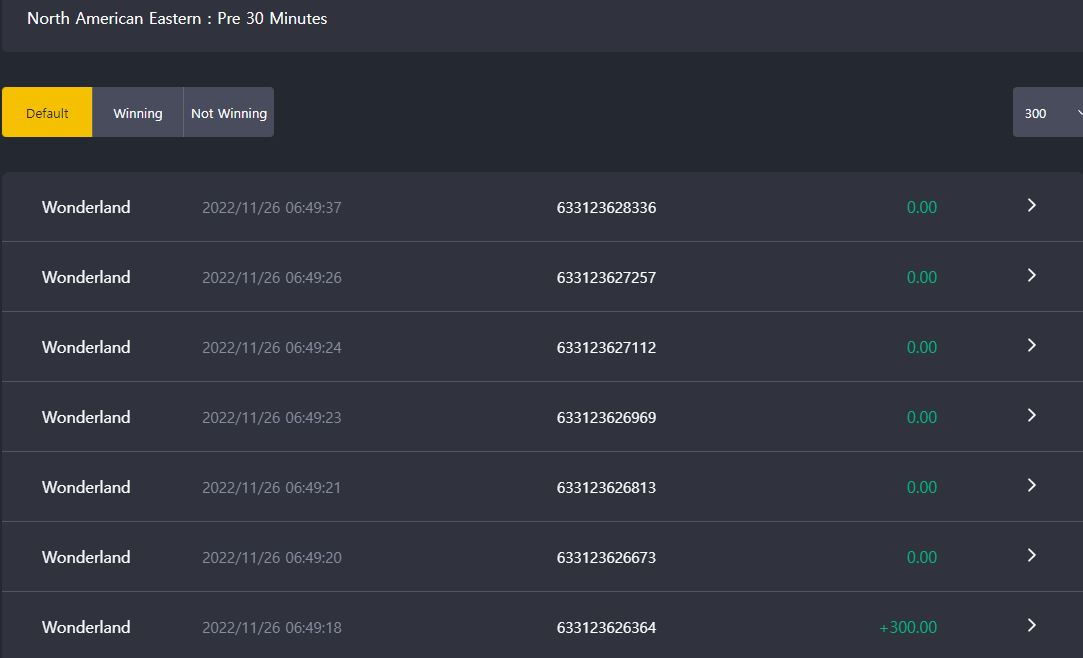Open chevron on the 06:49:24 row
This screenshot has width=1083, height=658.
[1031, 345]
